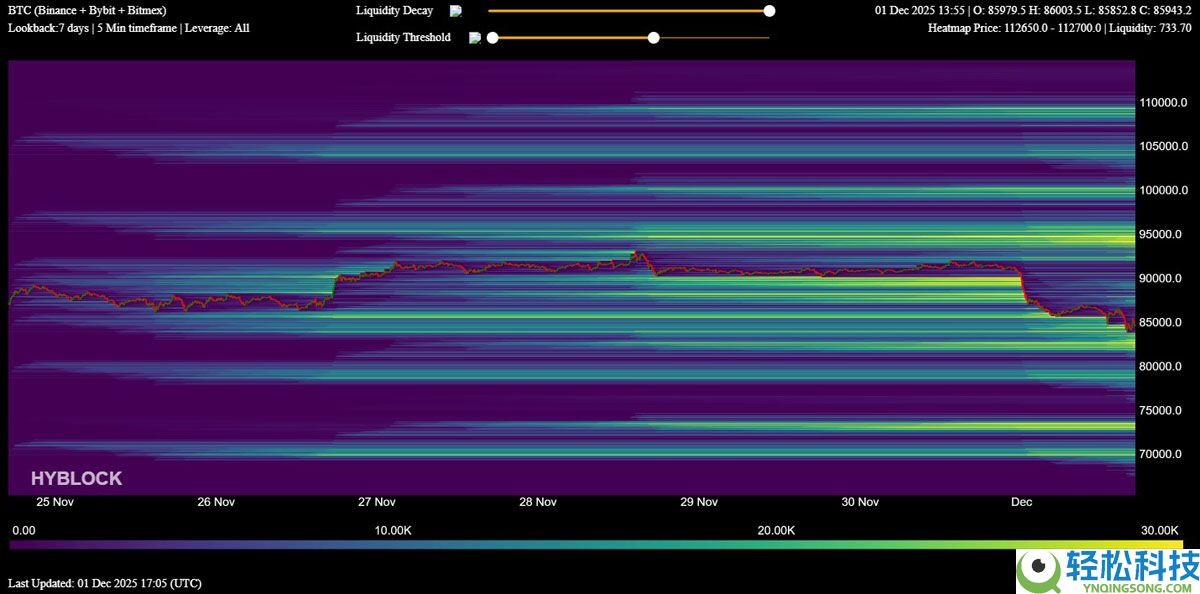The image size is (1200, 594).
Task: Click the Liquidity Threshold upper-bound handle
Action: (x=654, y=38)
